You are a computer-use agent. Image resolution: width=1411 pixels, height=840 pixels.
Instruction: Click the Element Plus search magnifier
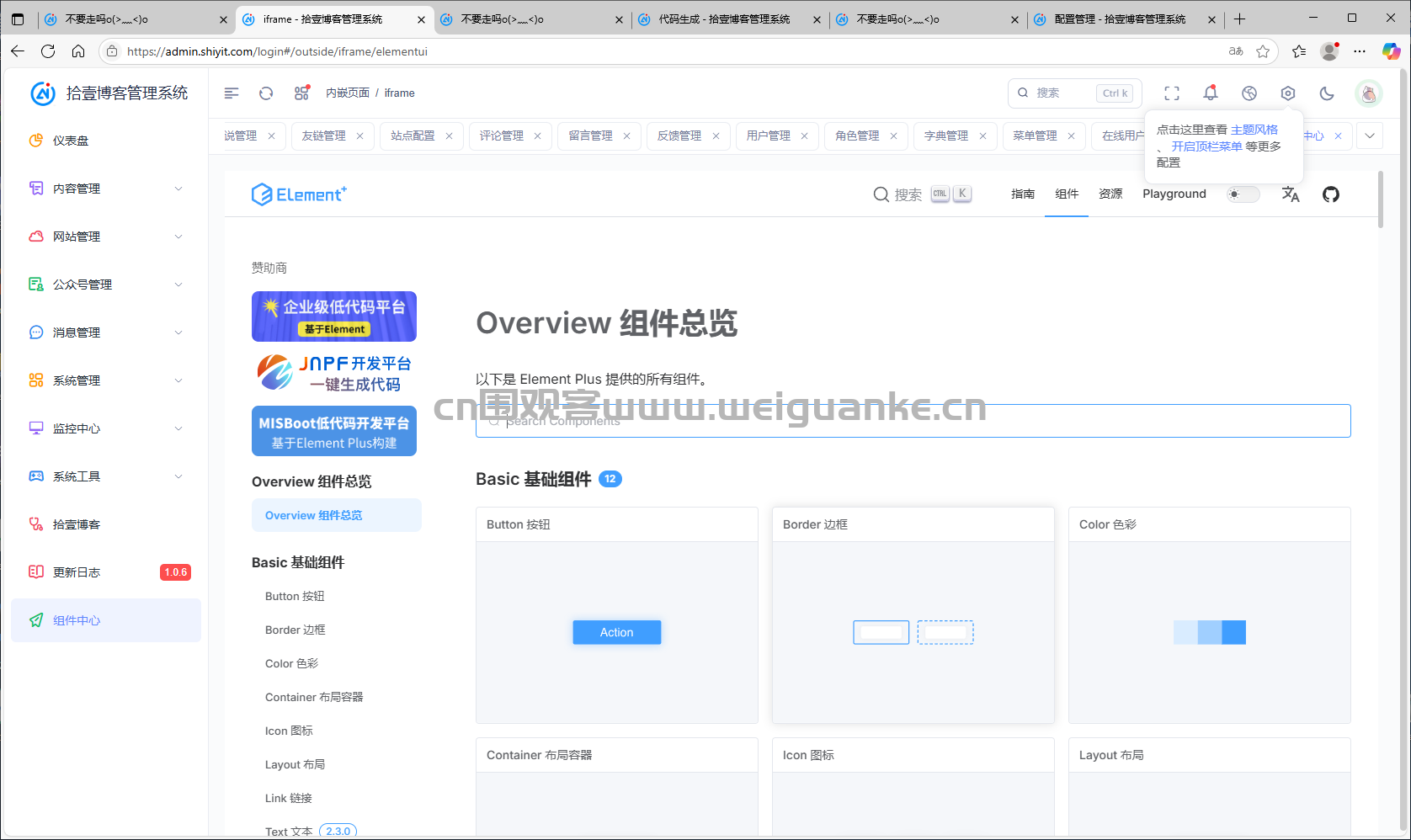(x=881, y=194)
